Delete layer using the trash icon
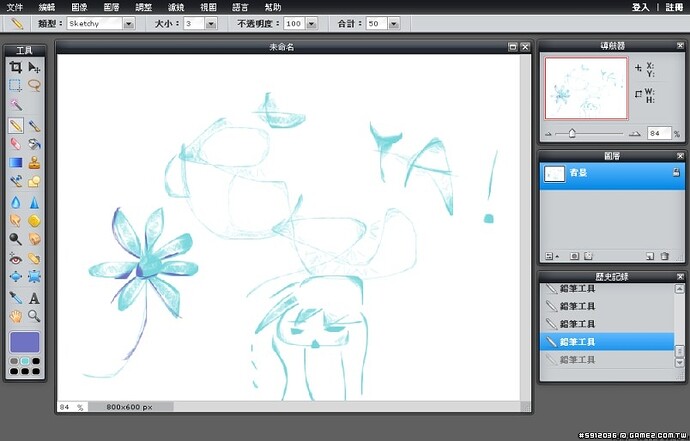Image resolution: width=690 pixels, height=441 pixels. coord(664,256)
